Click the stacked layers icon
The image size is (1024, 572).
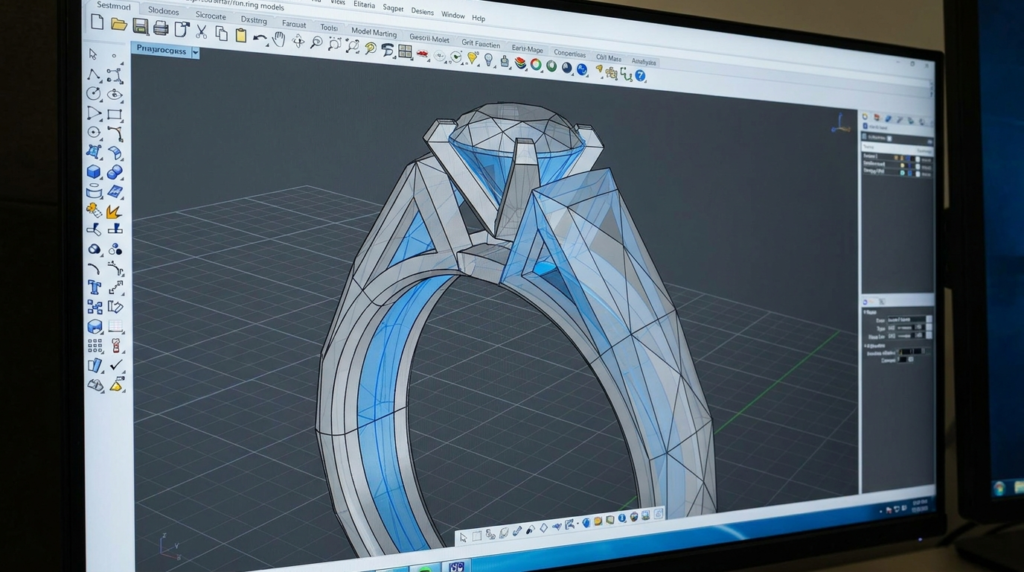[520, 63]
